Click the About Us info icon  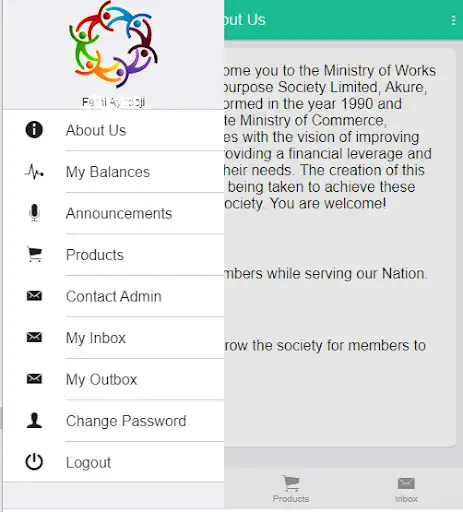click(x=34, y=130)
